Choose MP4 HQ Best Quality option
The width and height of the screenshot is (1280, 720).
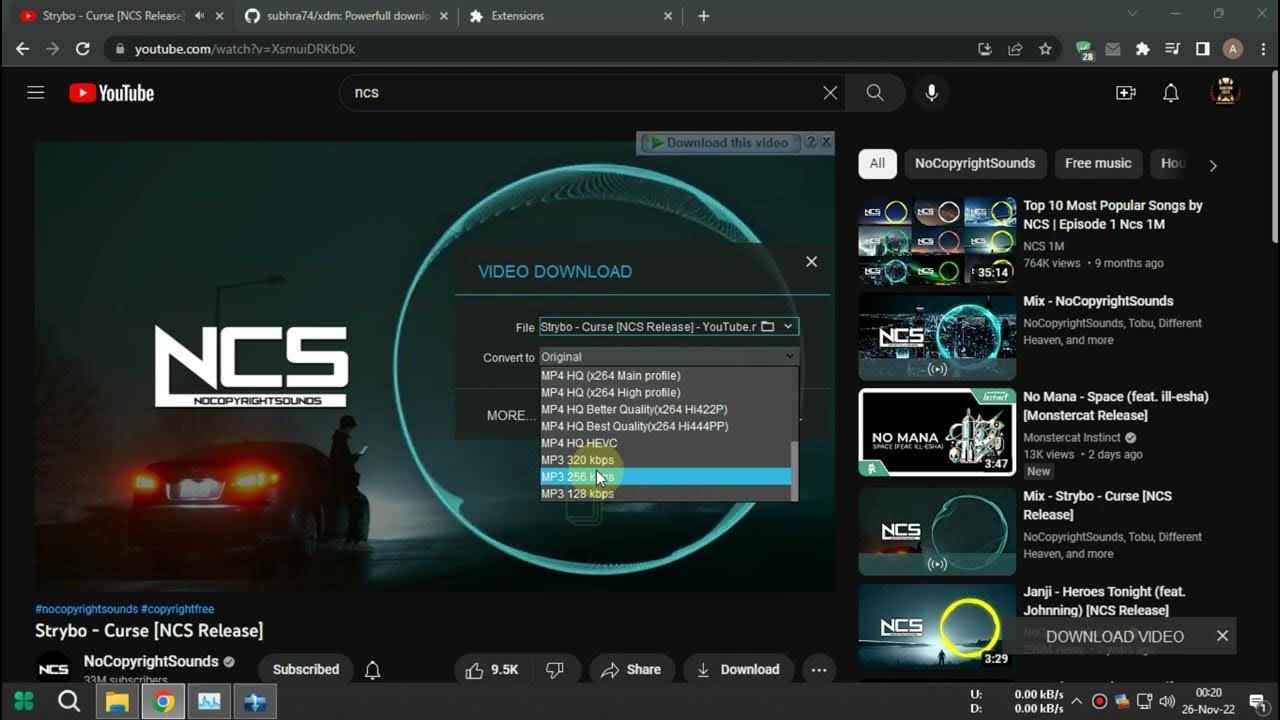click(x=665, y=427)
